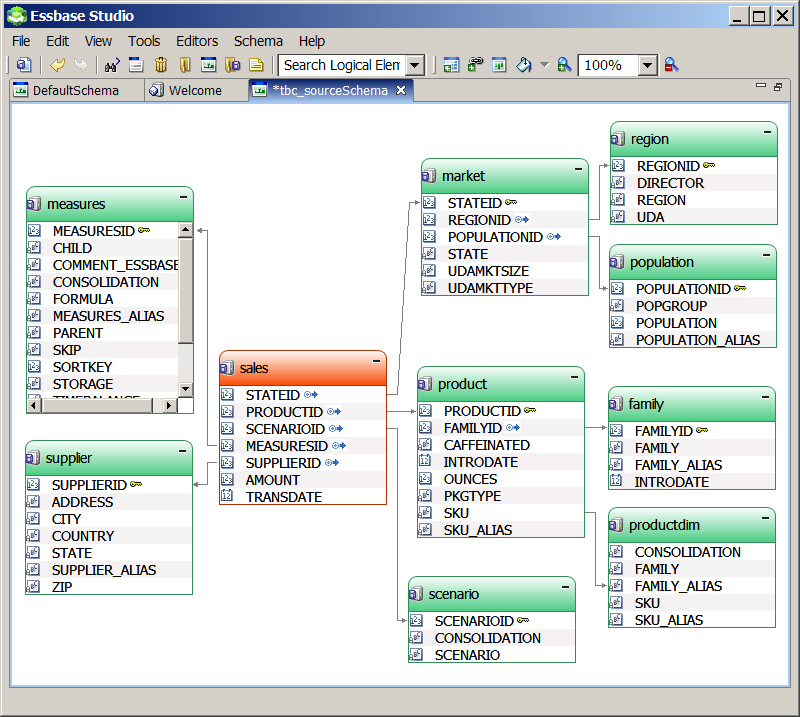
Task: Click the zoom out red magnifier icon
Action: coord(671,65)
